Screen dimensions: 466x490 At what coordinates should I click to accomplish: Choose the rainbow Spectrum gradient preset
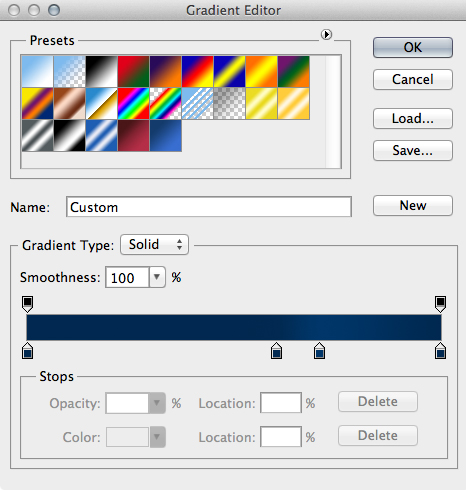coord(133,104)
